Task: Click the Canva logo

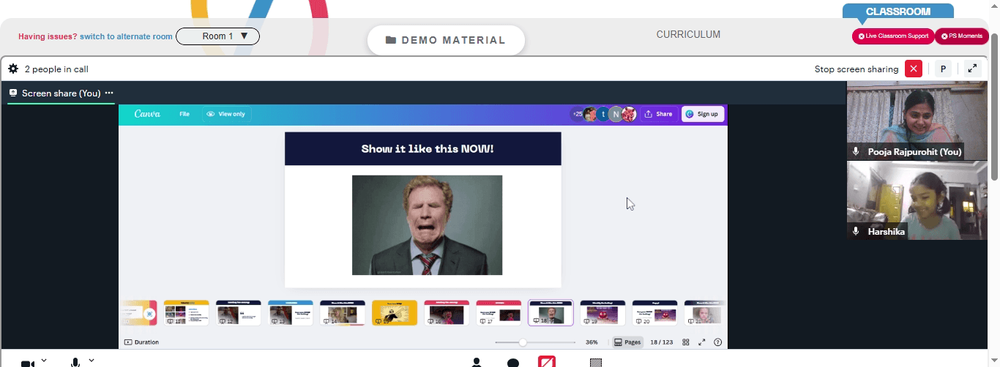Action: (147, 114)
